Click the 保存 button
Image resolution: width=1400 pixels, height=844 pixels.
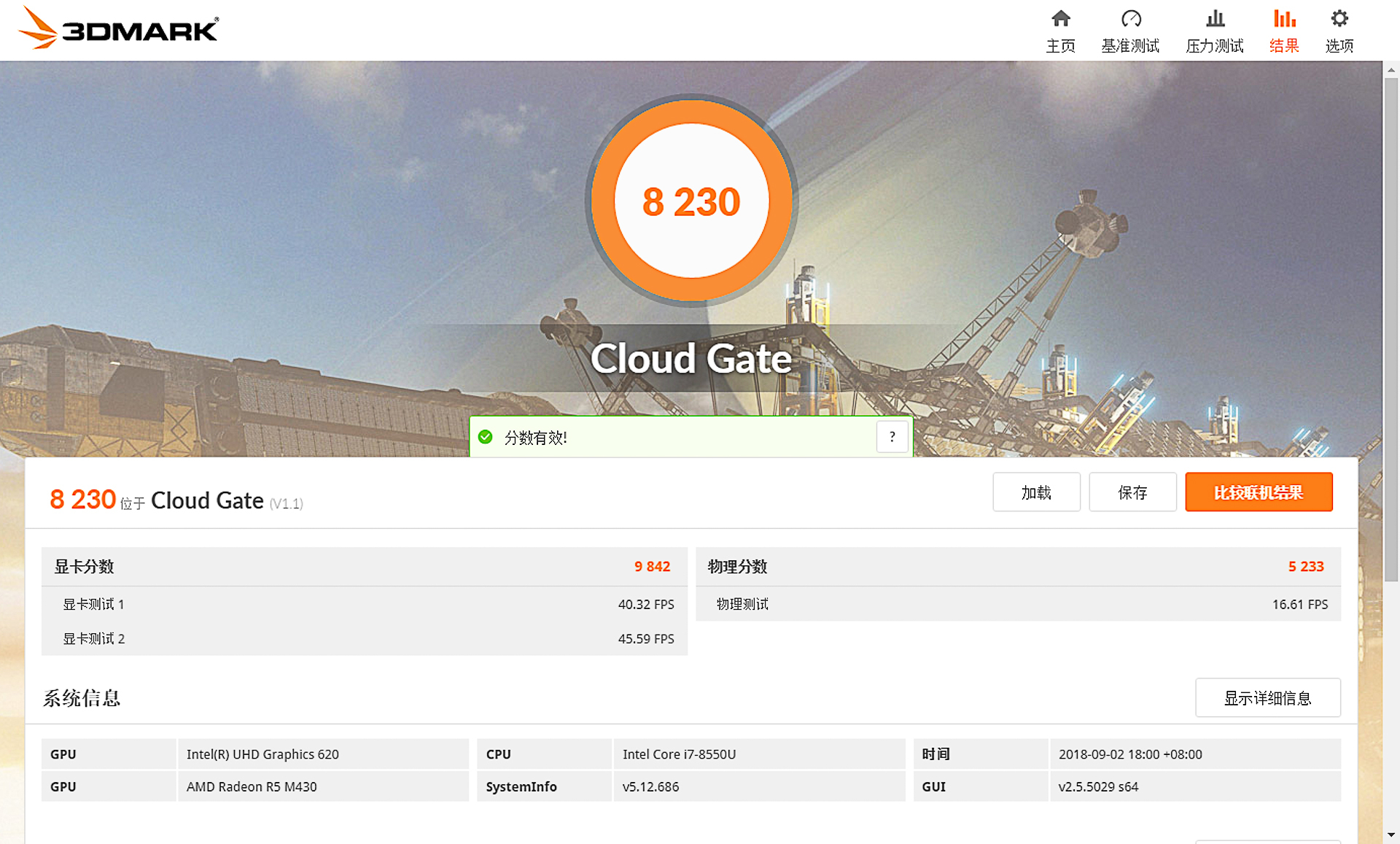1132,492
